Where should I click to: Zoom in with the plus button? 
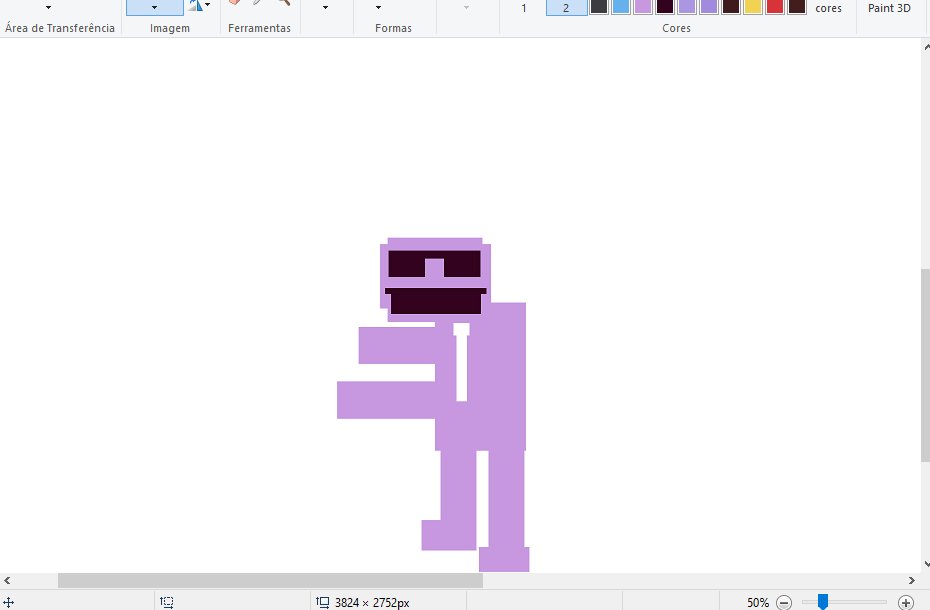tap(906, 603)
